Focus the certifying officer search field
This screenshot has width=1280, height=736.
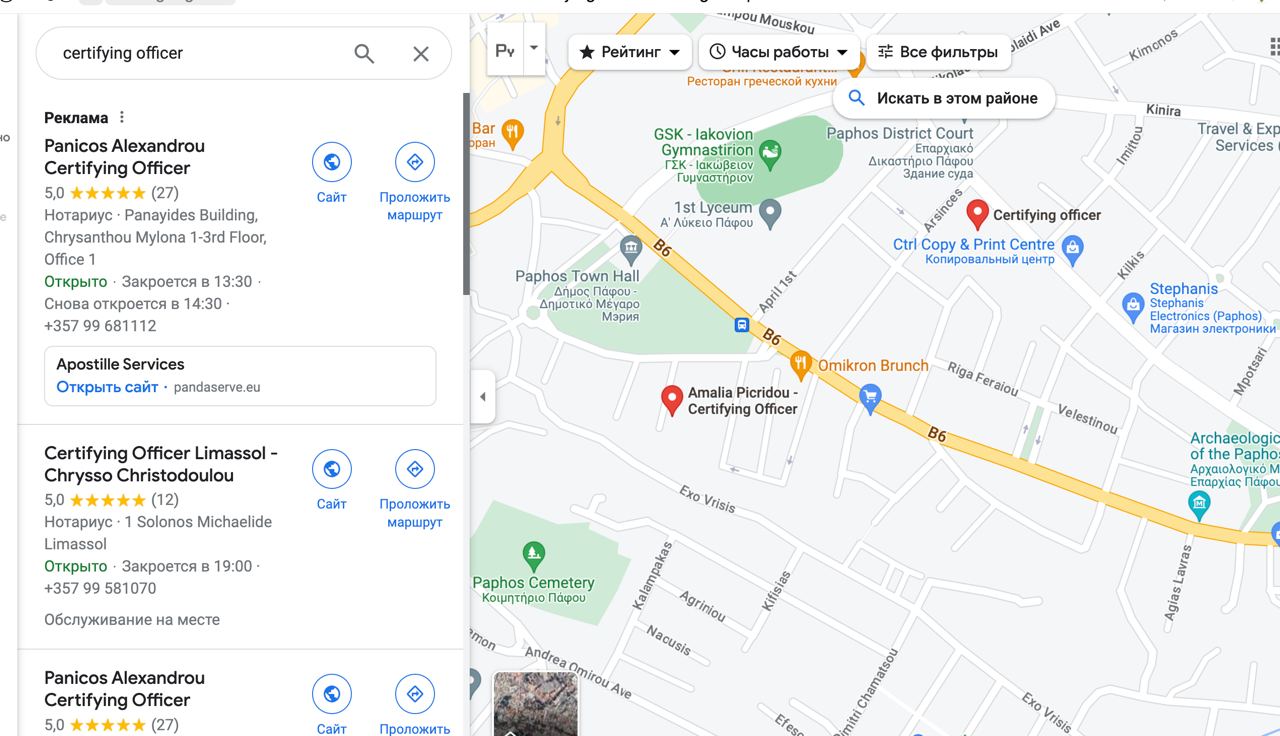pos(200,54)
